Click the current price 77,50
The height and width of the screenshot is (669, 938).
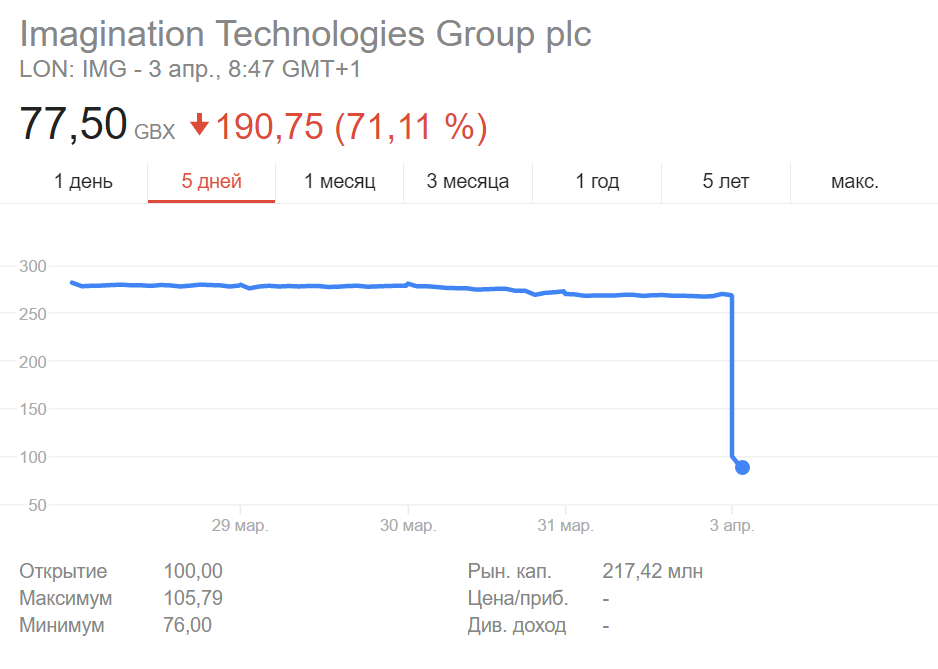tap(74, 125)
